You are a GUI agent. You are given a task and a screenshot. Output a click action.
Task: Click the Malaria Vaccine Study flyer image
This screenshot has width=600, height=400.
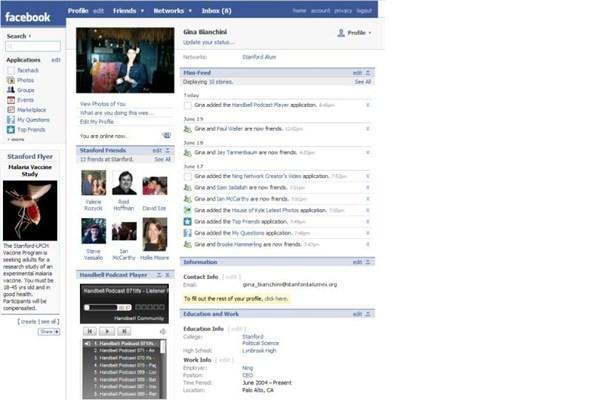[30, 211]
